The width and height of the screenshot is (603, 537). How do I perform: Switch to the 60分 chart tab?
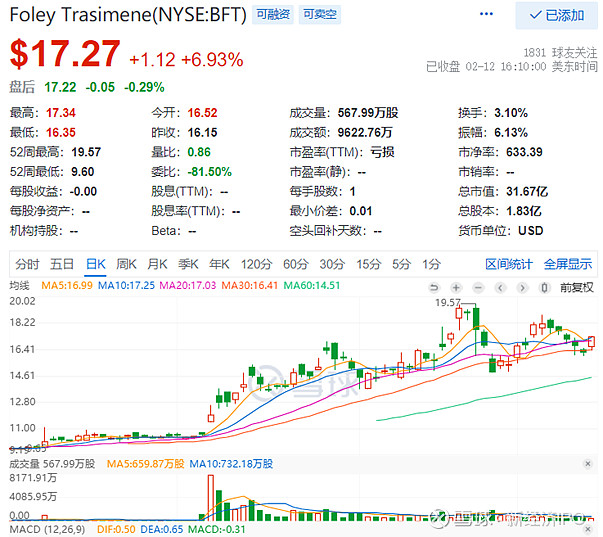click(x=296, y=264)
